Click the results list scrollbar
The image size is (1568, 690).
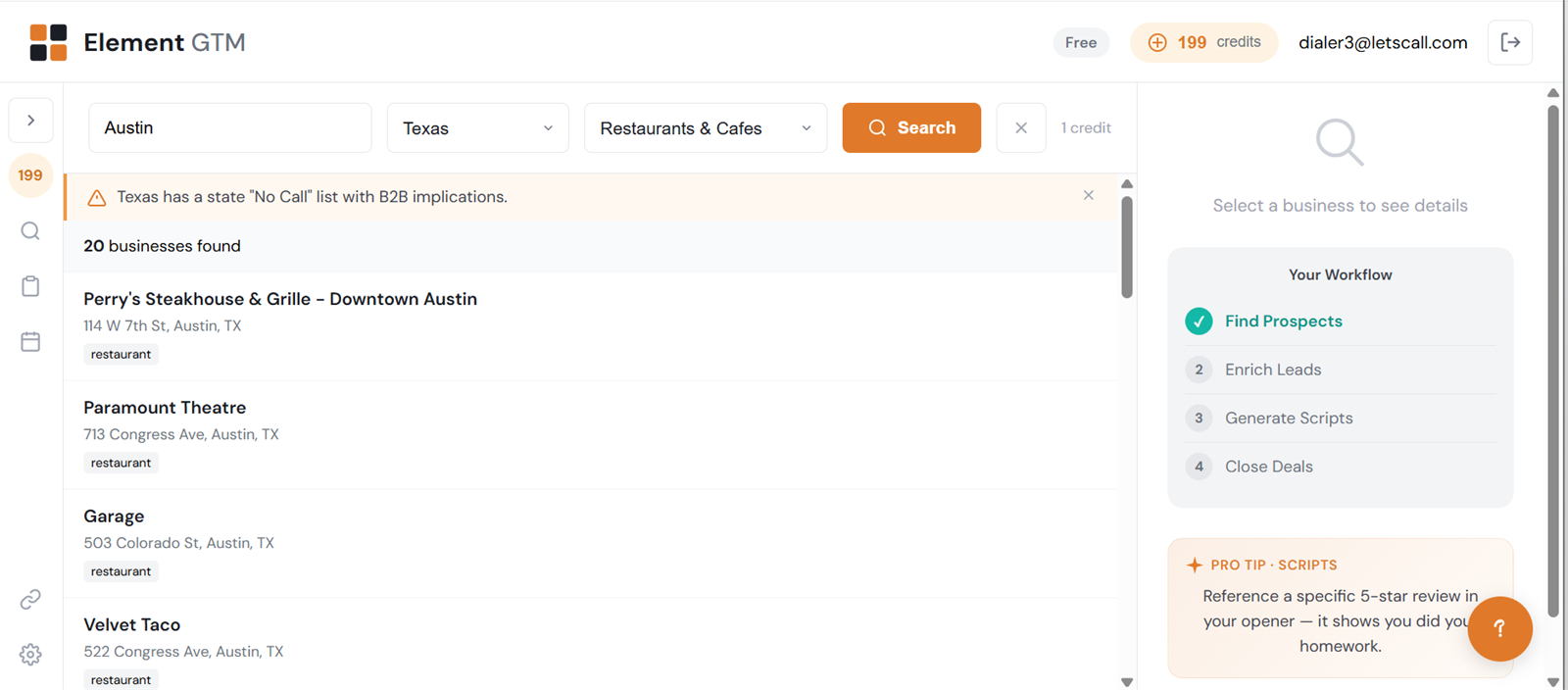click(x=1127, y=247)
